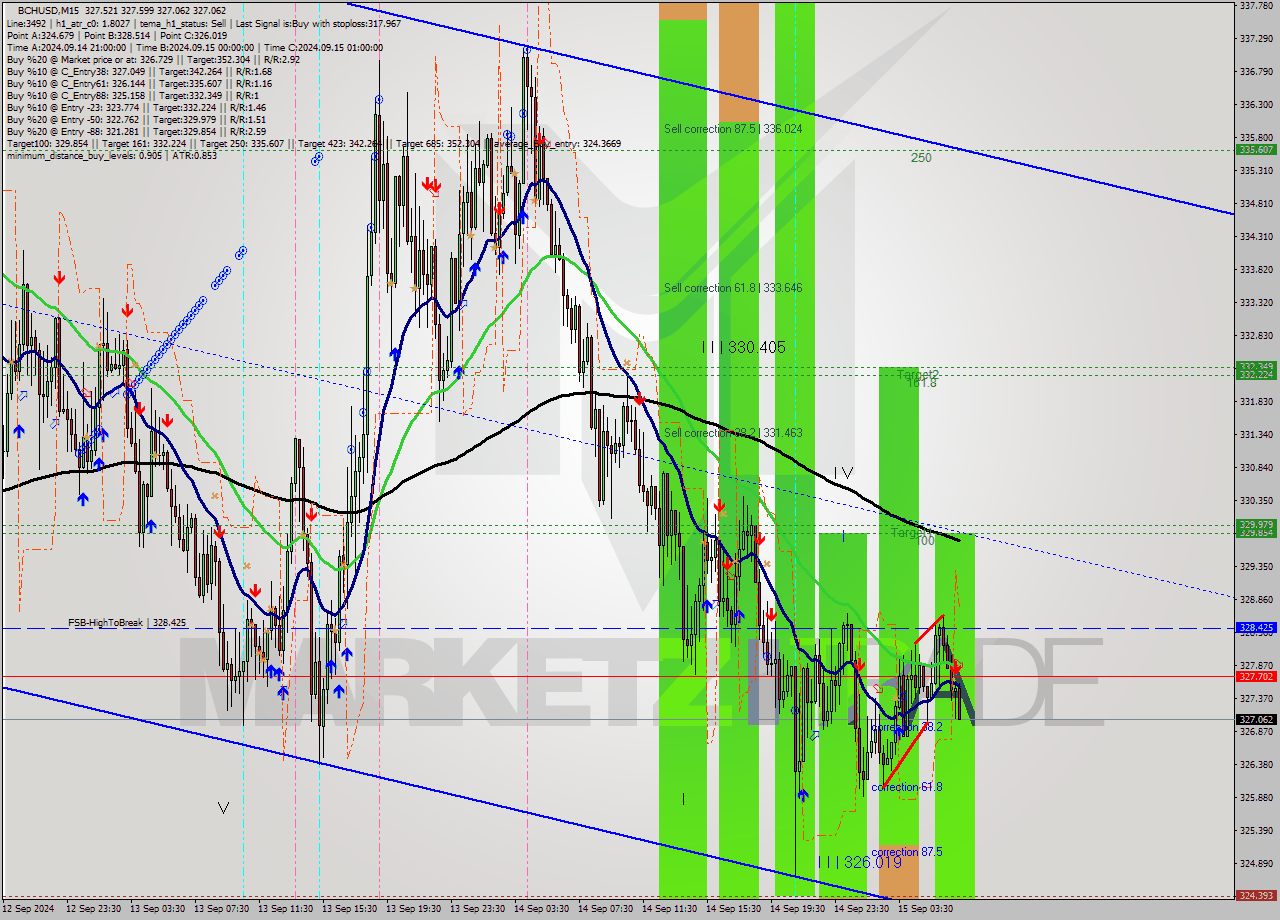Click the BCHUSD,M15 symbol title
Viewport: 1280px width, 920px height.
(x=46, y=10)
